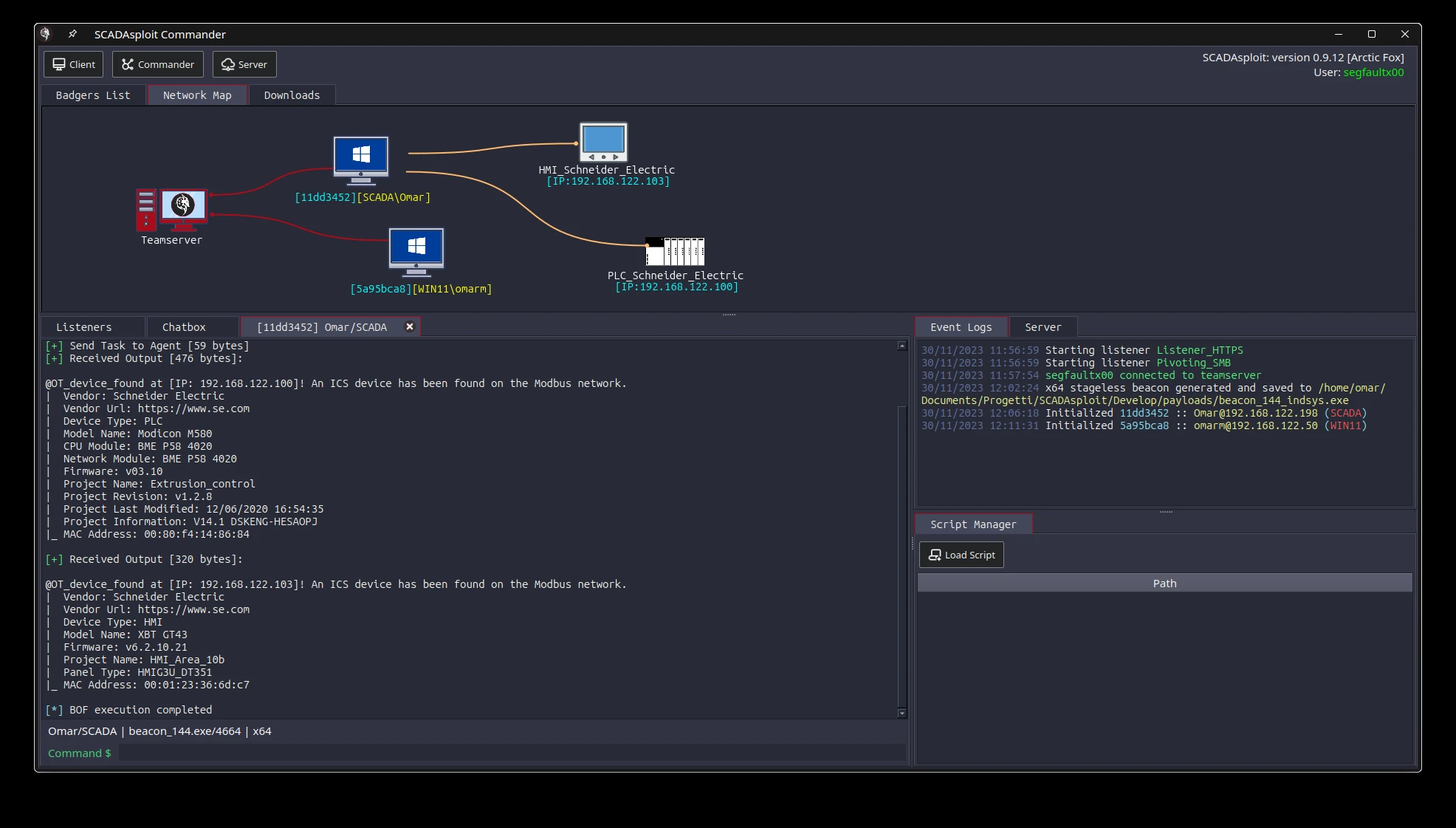1456x828 pixels.
Task: Open the Client menu button
Action: pos(74,64)
